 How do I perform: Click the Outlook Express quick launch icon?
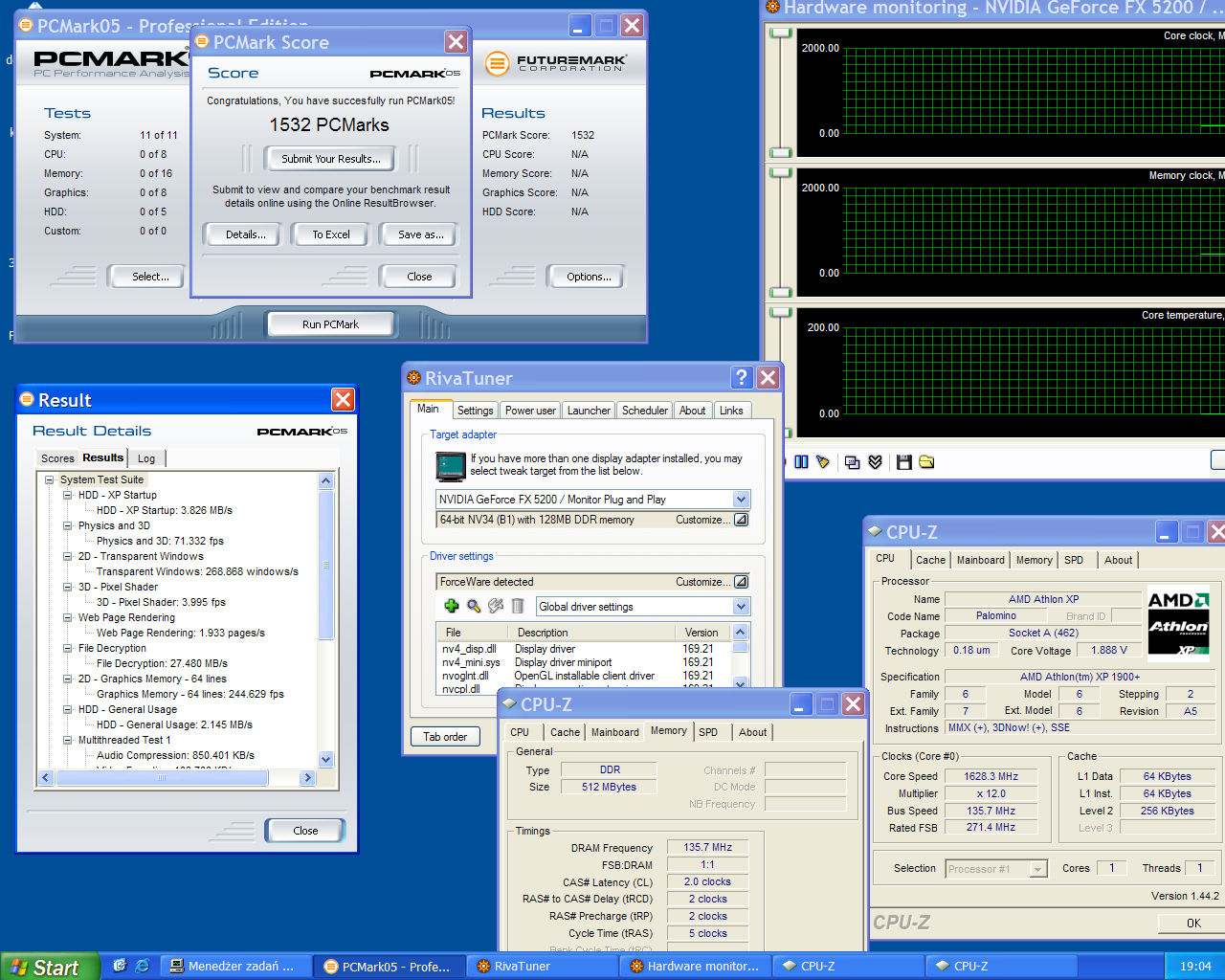120,966
